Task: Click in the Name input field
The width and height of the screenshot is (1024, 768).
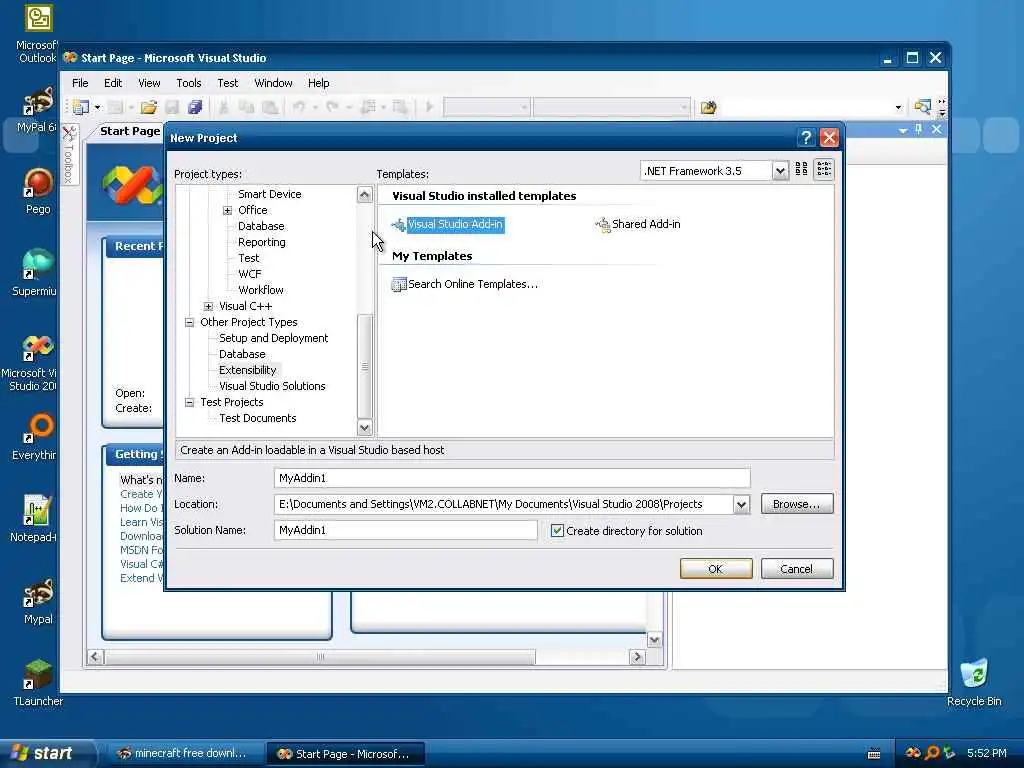Action: [x=512, y=478]
